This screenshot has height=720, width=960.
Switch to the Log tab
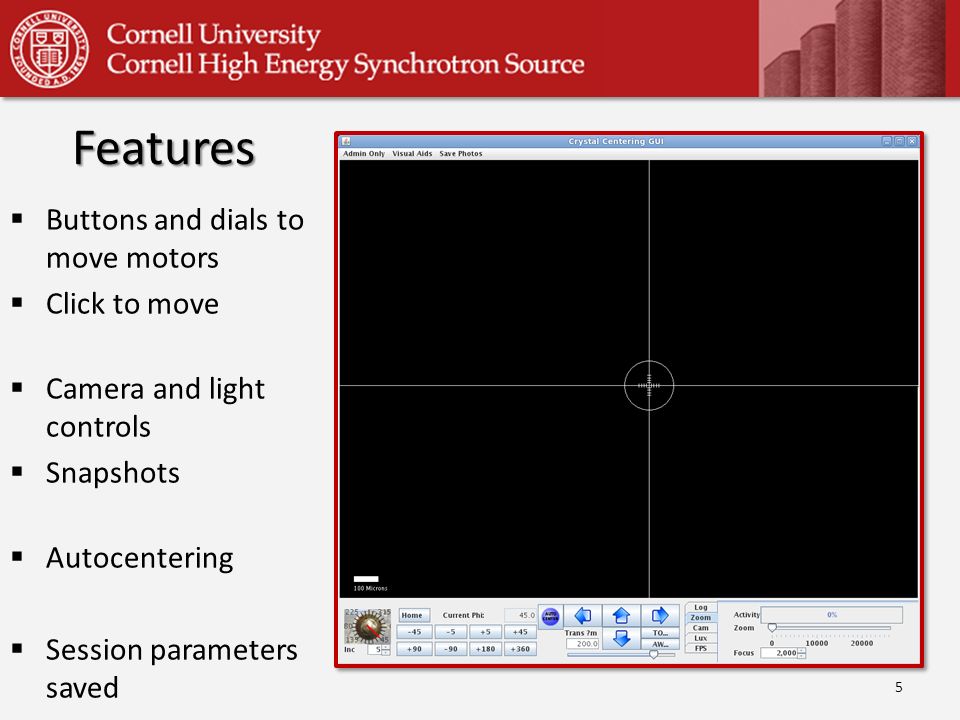(700, 607)
